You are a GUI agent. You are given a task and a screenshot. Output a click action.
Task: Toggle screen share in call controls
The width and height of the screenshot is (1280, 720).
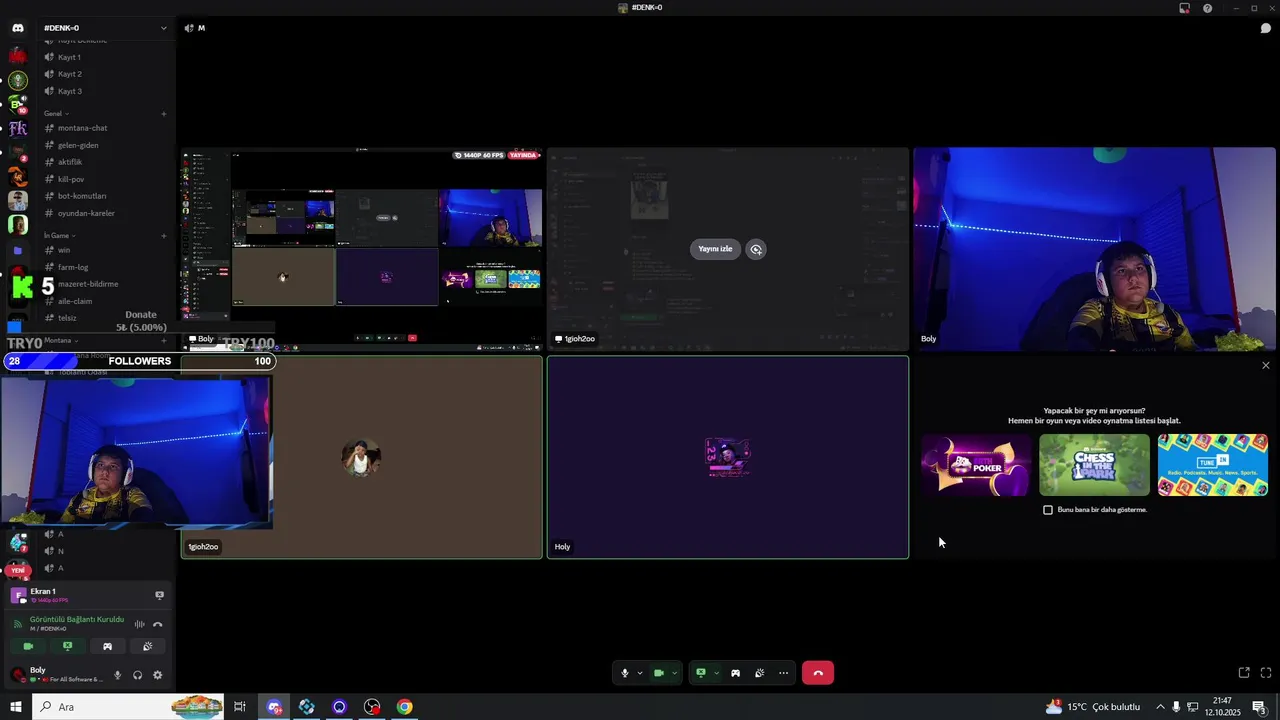pos(701,673)
